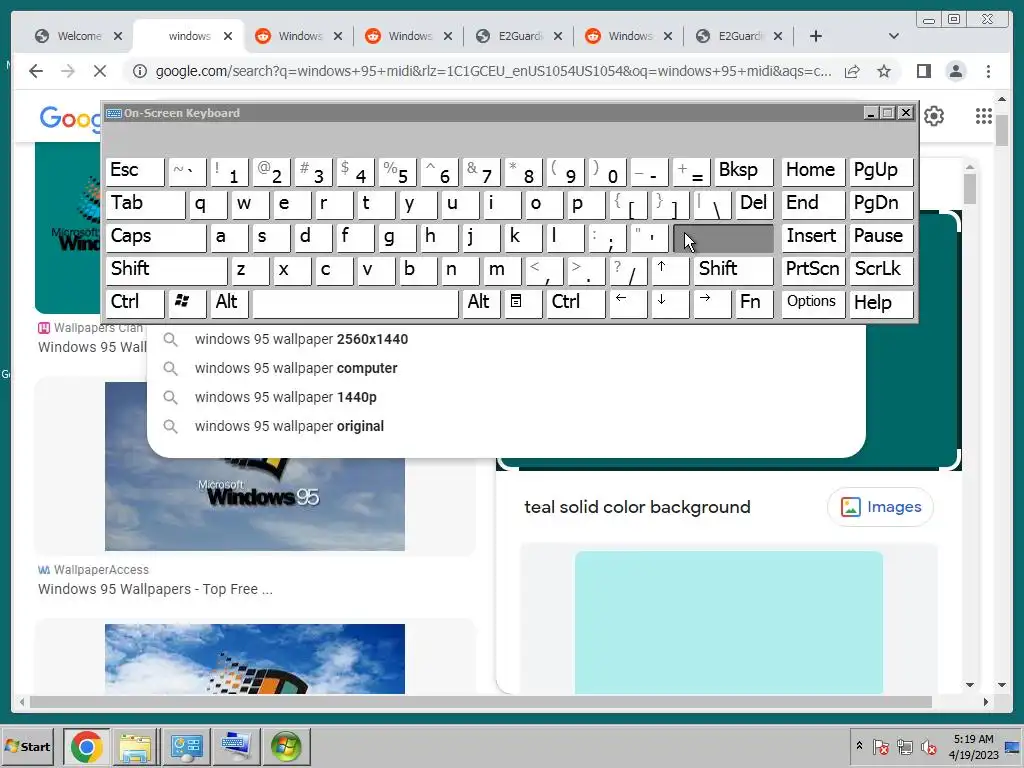Click the Del key on keyboard
This screenshot has height=768, width=1024.
754,204
